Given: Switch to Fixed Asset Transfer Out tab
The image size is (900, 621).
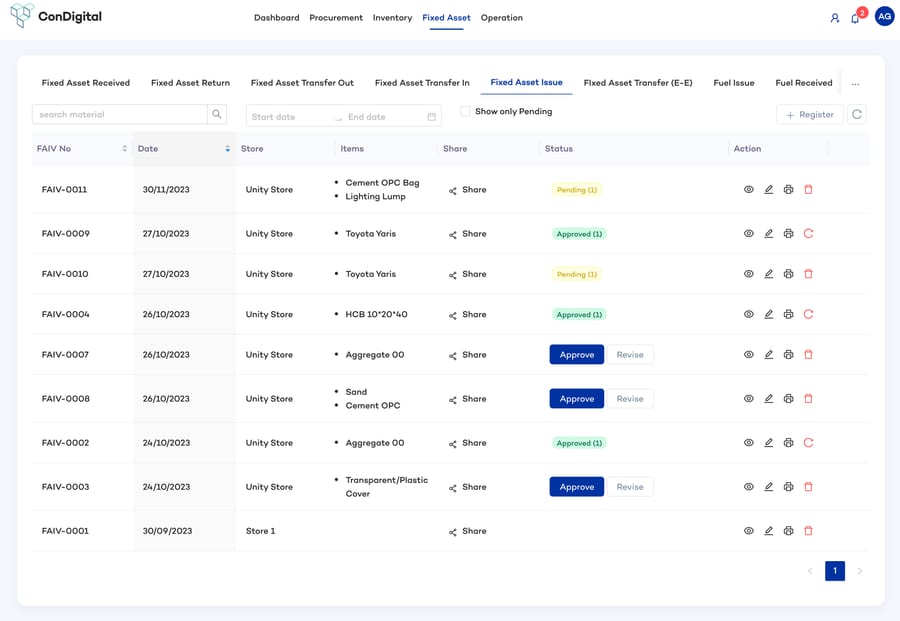Looking at the screenshot, I should (x=302, y=83).
